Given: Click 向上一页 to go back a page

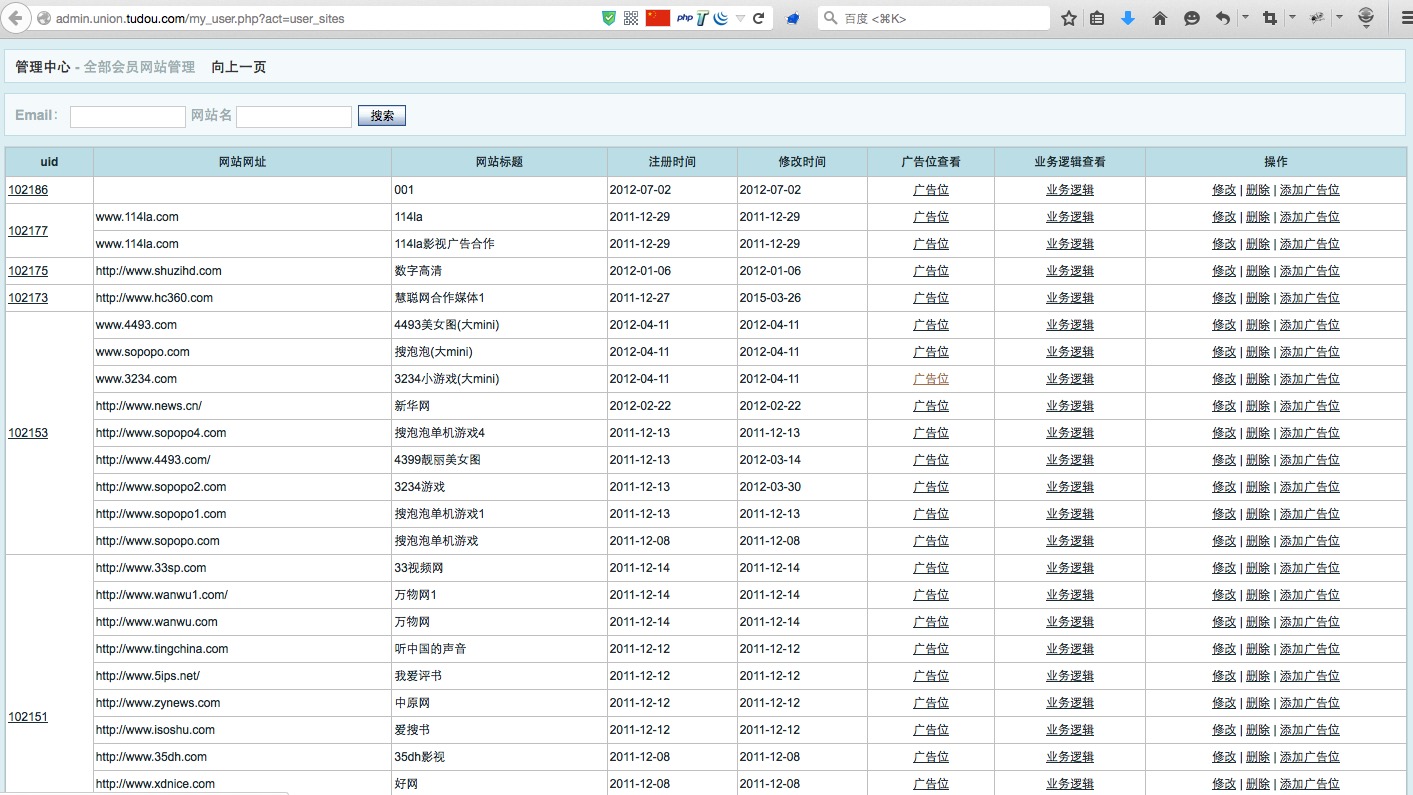Looking at the screenshot, I should 239,67.
